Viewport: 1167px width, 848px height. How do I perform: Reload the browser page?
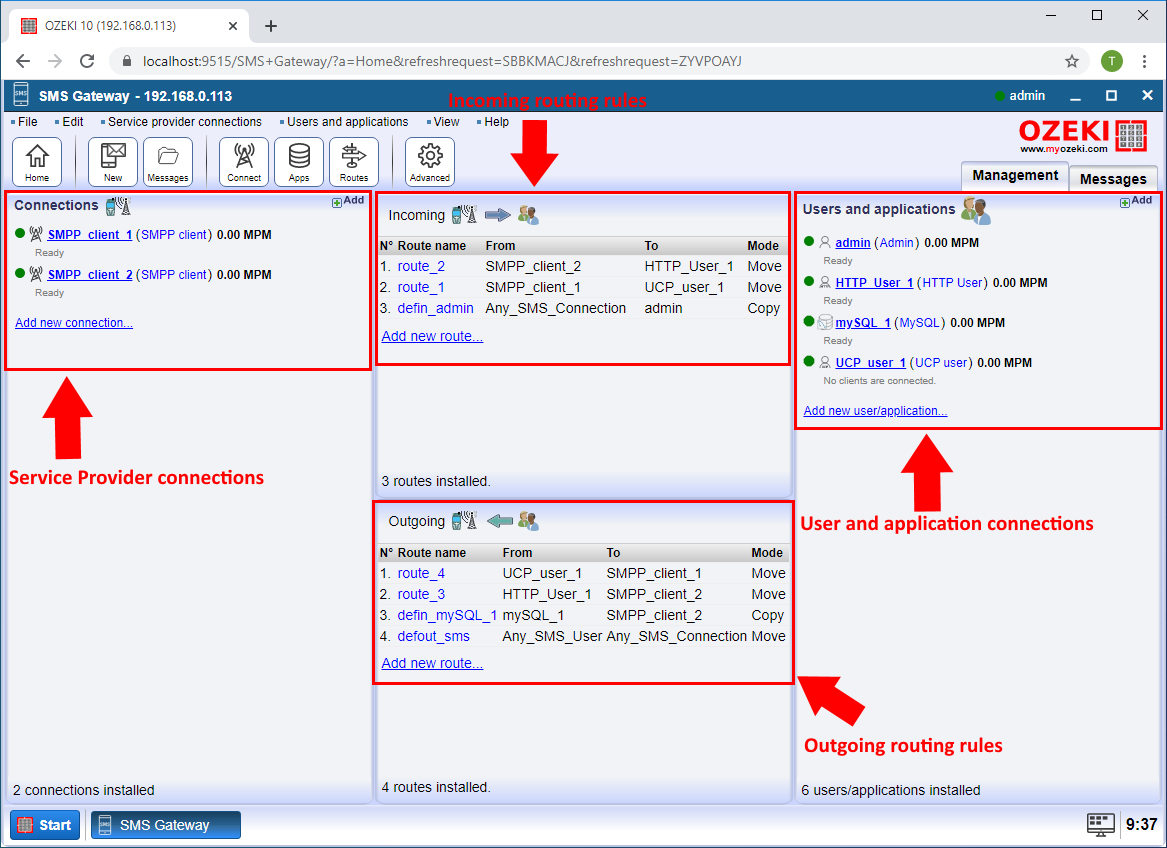tap(87, 61)
